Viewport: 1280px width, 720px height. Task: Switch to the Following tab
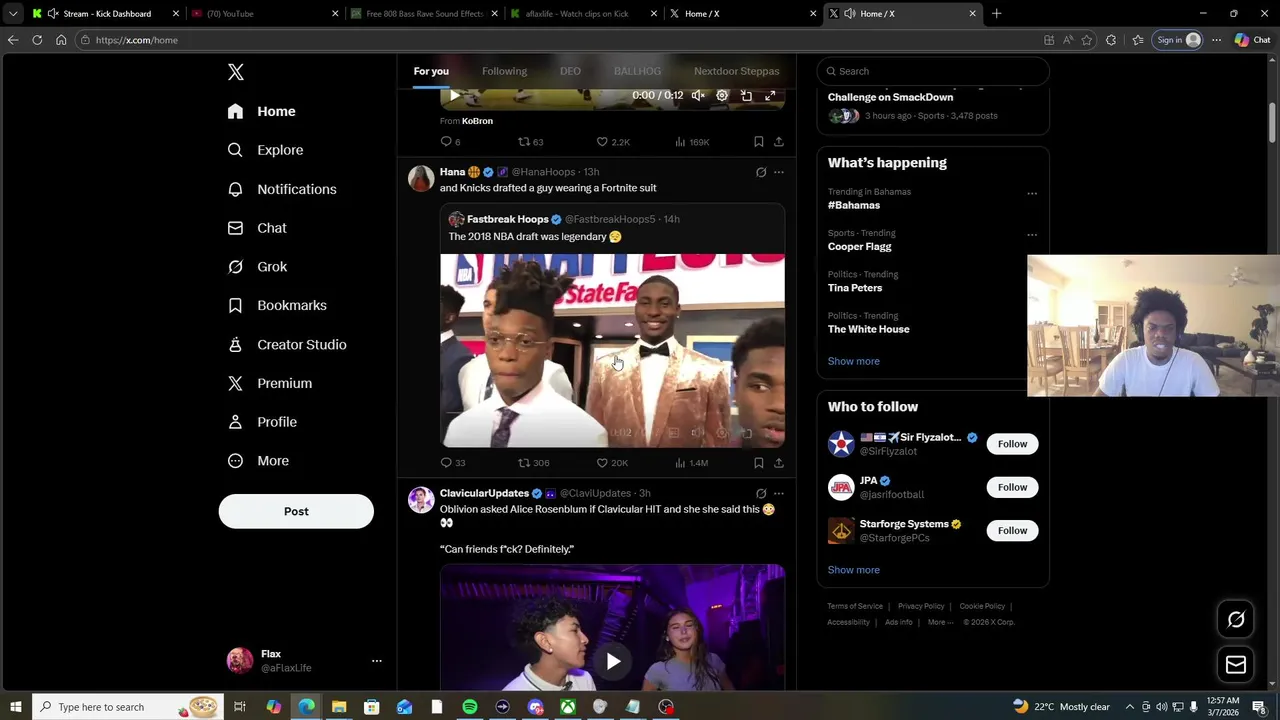pyautogui.click(x=504, y=71)
